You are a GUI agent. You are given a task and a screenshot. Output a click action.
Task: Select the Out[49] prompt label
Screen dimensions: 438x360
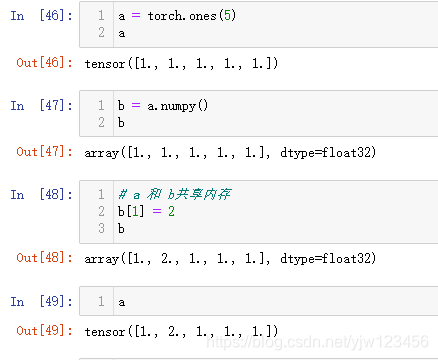coord(44,331)
